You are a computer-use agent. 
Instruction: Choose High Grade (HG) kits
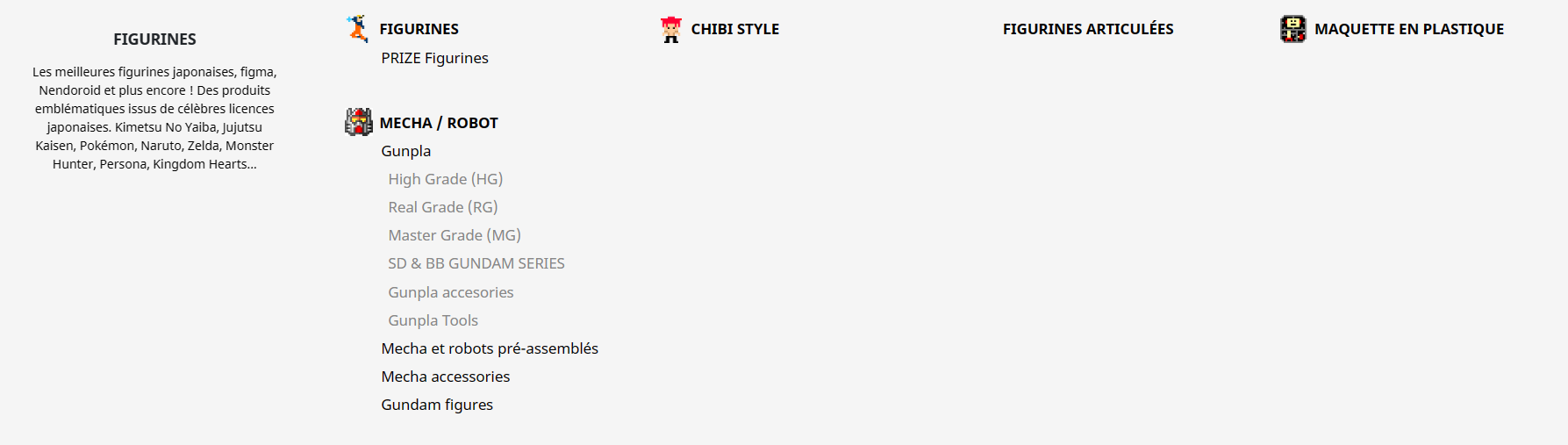(x=445, y=179)
